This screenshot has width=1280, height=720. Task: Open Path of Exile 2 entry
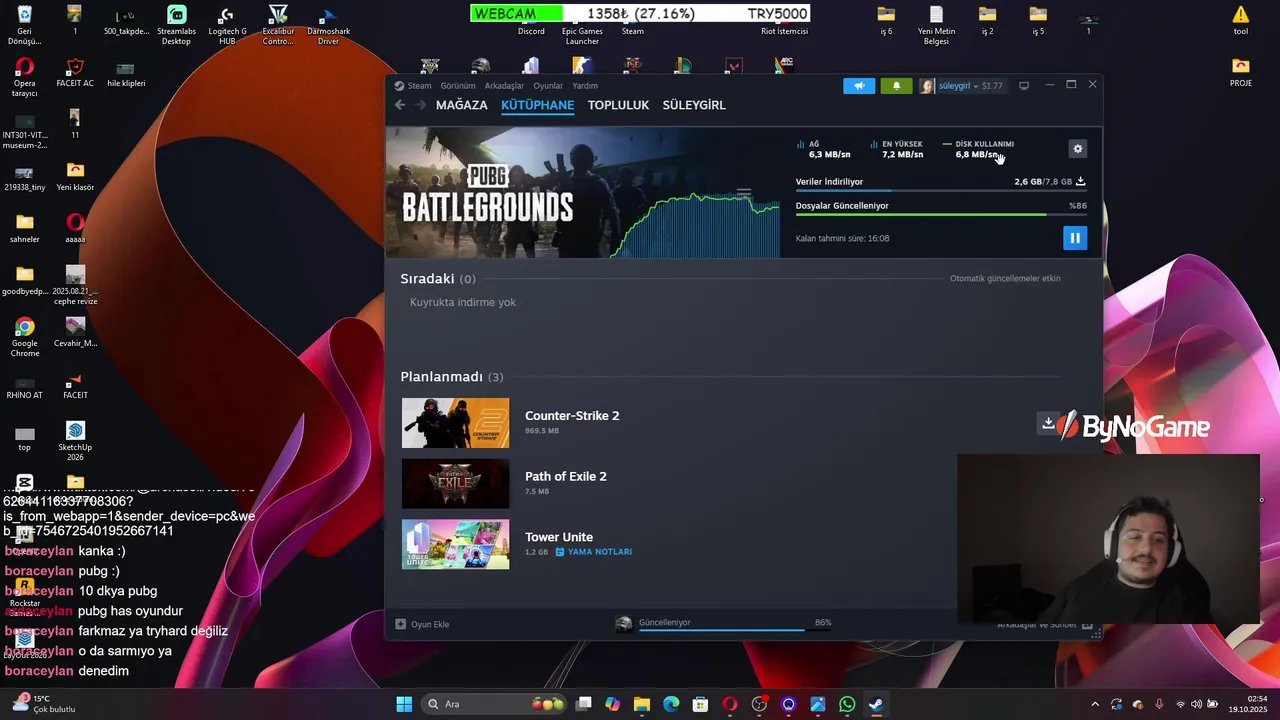pos(566,476)
